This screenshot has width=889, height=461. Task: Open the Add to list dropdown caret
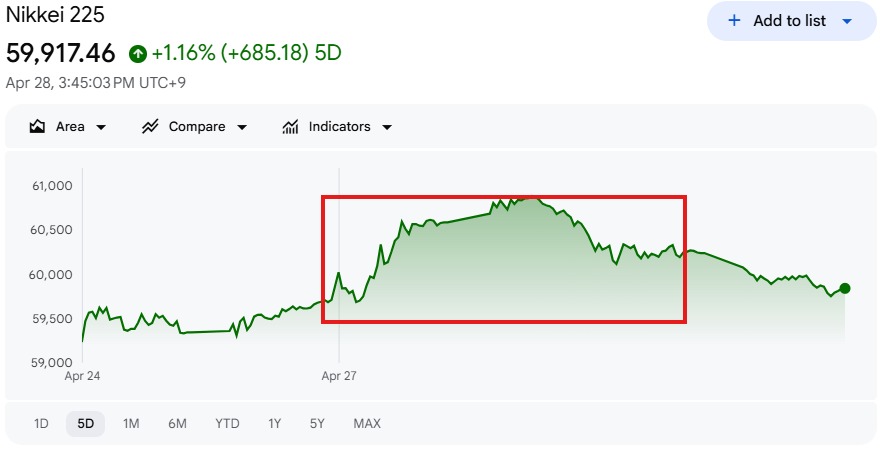tap(847, 22)
